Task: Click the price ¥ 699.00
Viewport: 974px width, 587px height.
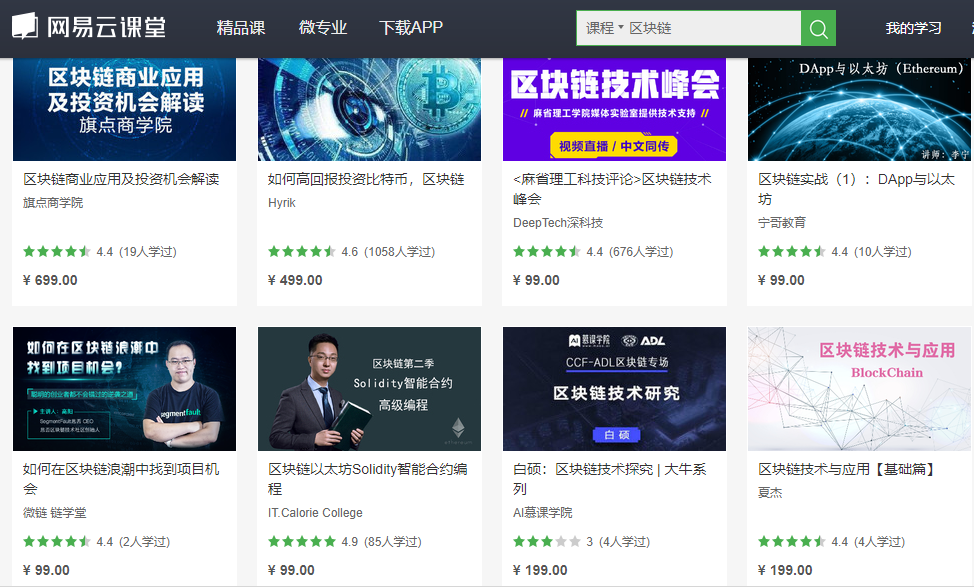Action: click(x=50, y=280)
